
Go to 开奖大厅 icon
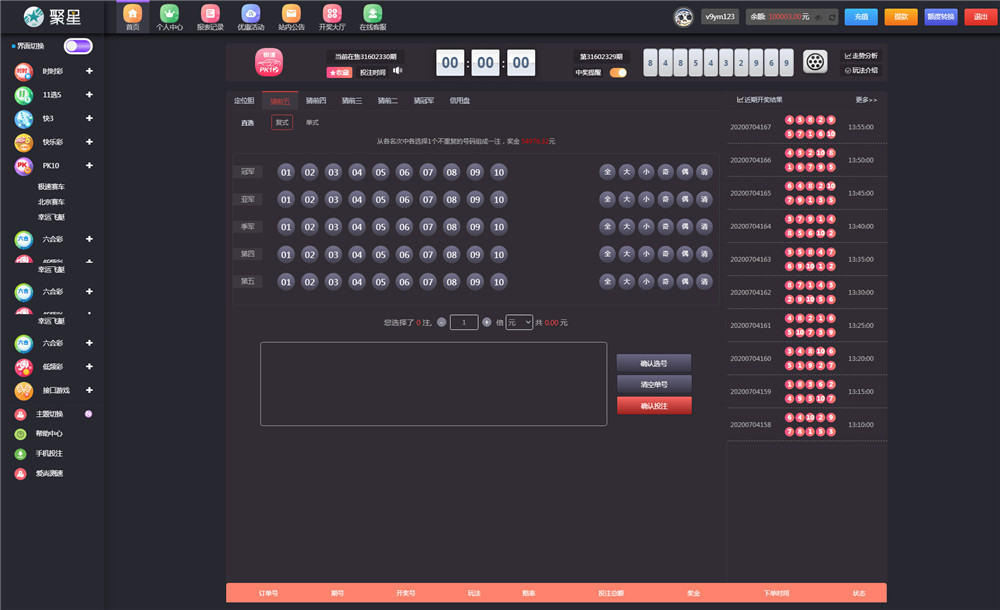pyautogui.click(x=331, y=13)
